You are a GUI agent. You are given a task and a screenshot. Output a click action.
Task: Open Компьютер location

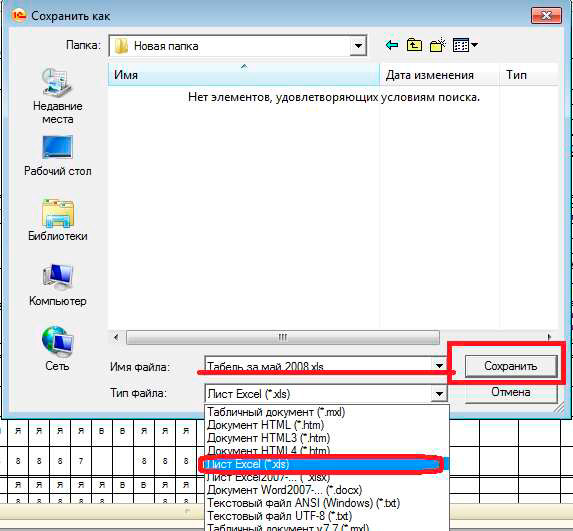(x=58, y=285)
